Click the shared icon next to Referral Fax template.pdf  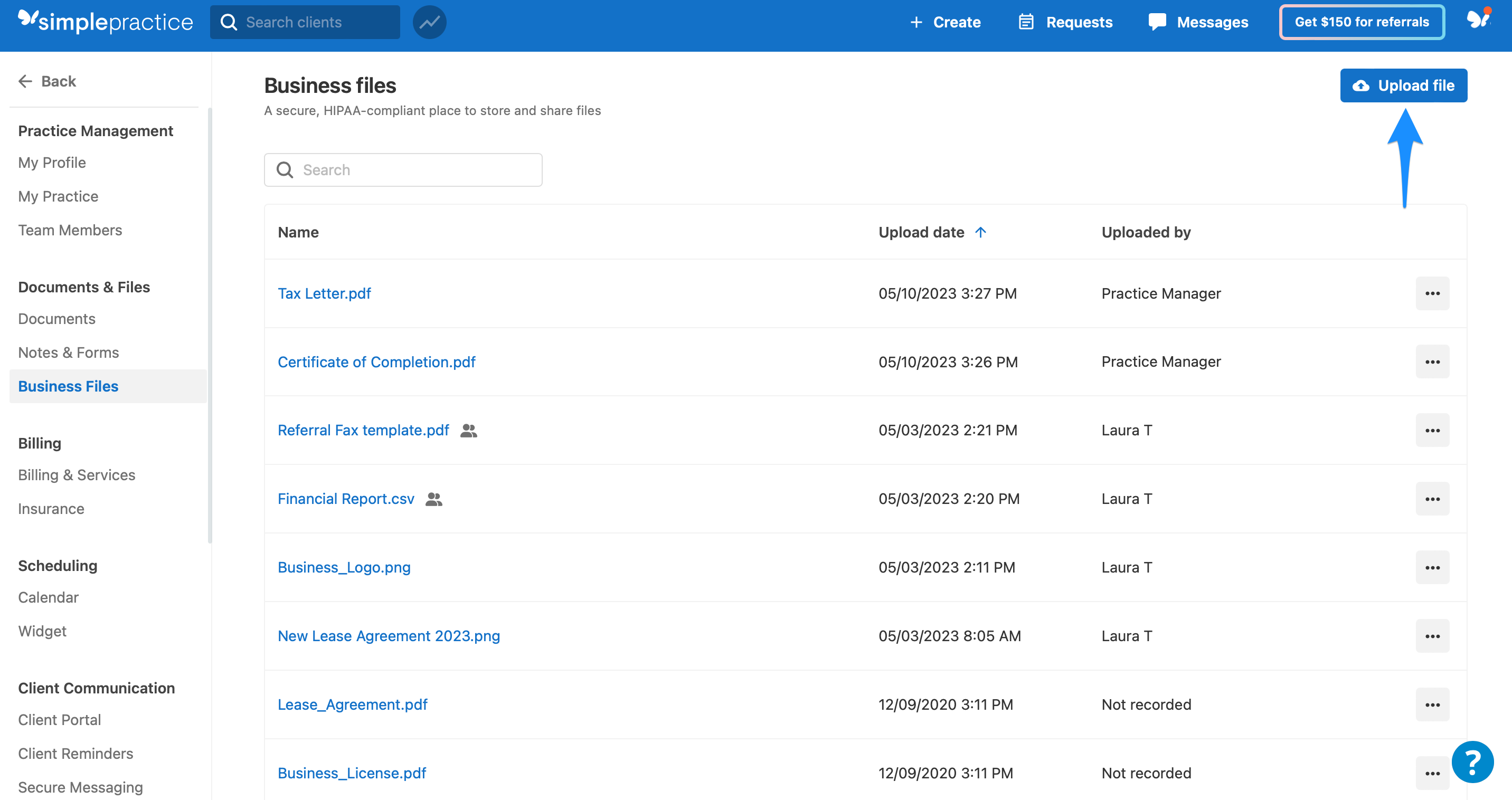pyautogui.click(x=468, y=430)
